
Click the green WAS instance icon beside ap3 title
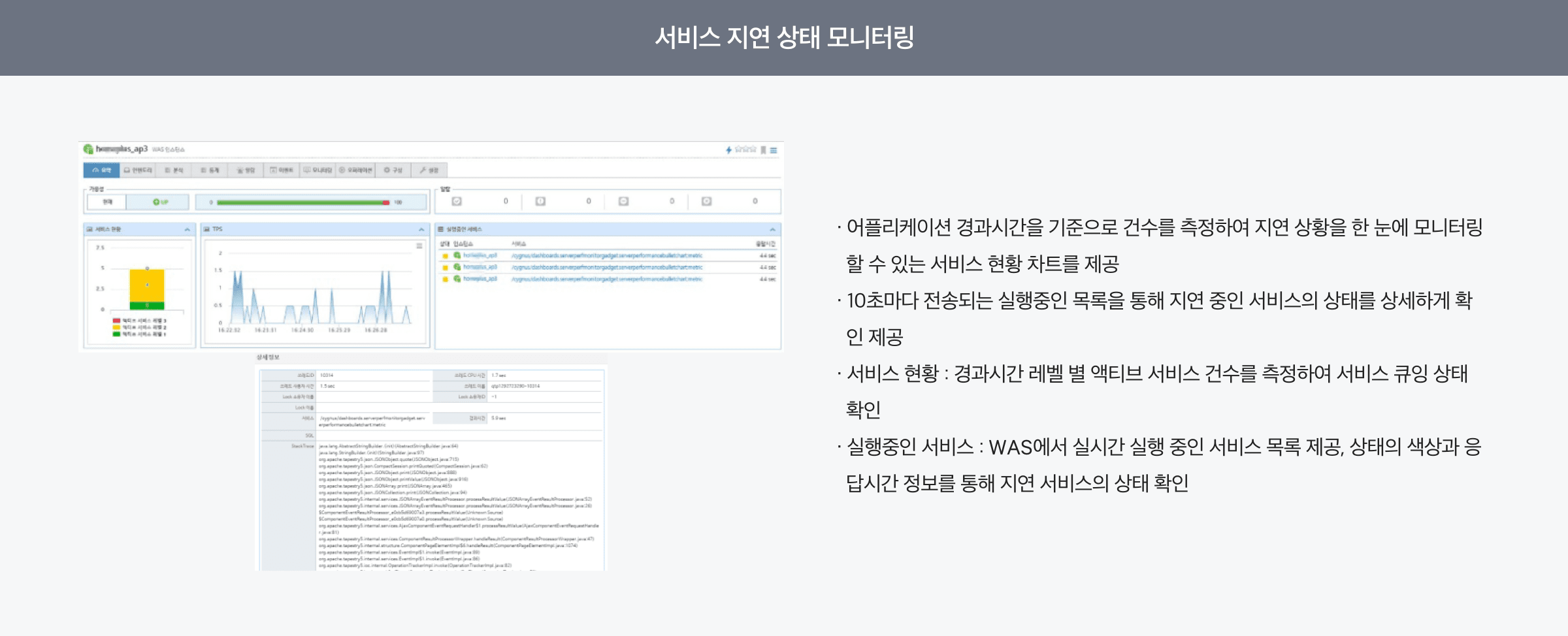pyautogui.click(x=88, y=150)
